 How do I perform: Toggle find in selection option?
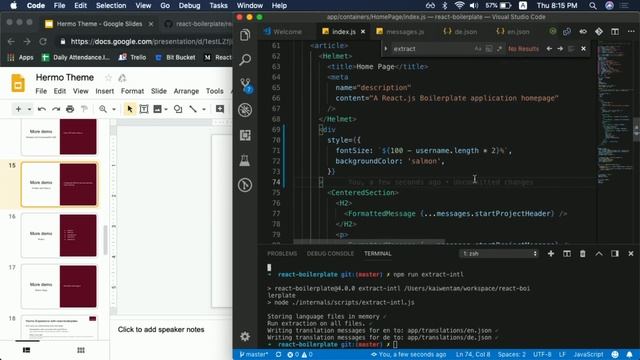tap(571, 49)
